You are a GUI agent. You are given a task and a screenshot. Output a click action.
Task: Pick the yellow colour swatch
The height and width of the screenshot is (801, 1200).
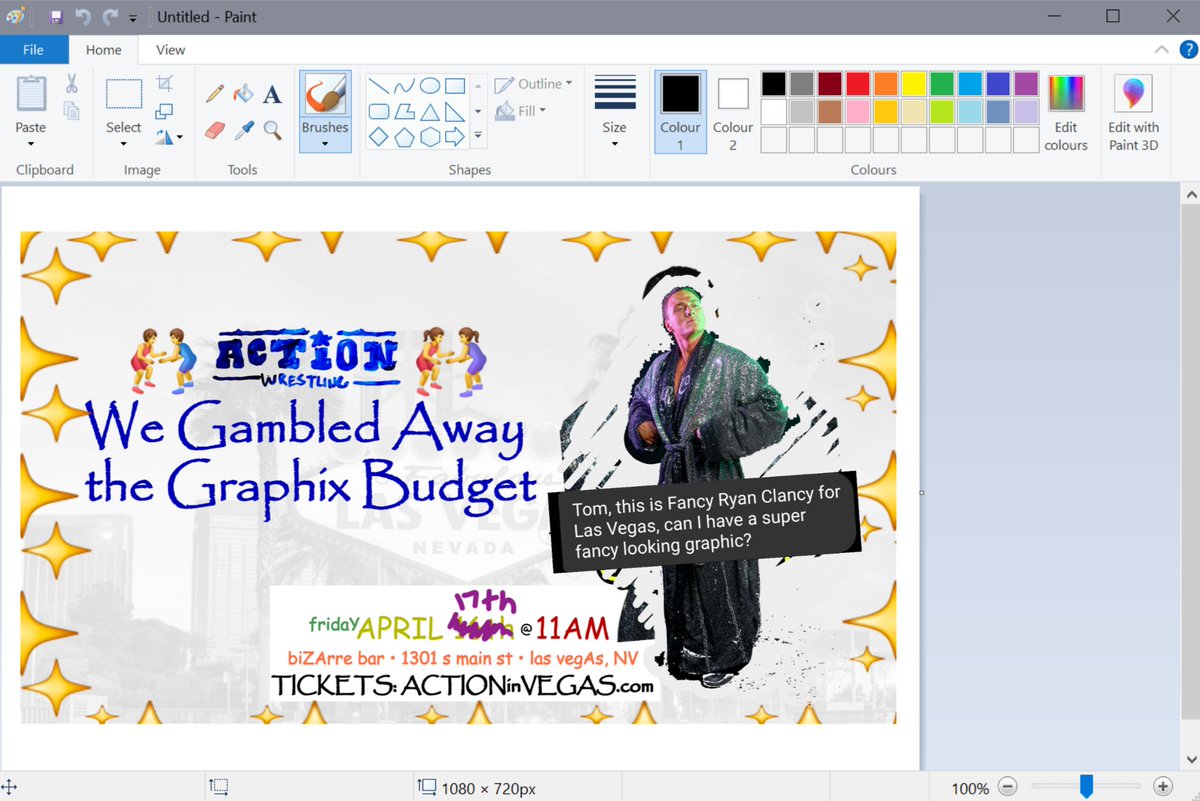tap(913, 84)
